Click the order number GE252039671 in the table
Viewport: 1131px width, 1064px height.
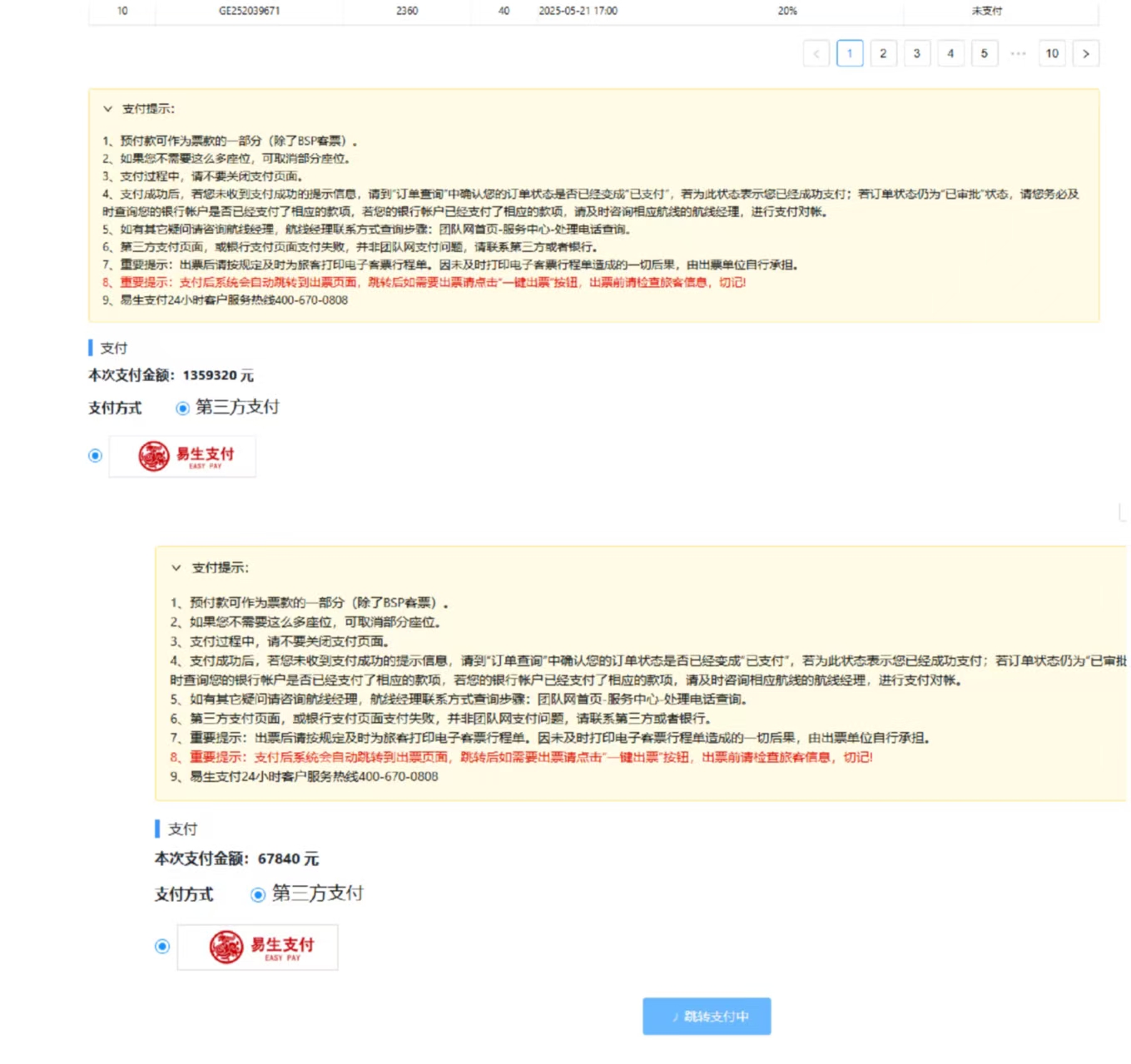point(249,11)
